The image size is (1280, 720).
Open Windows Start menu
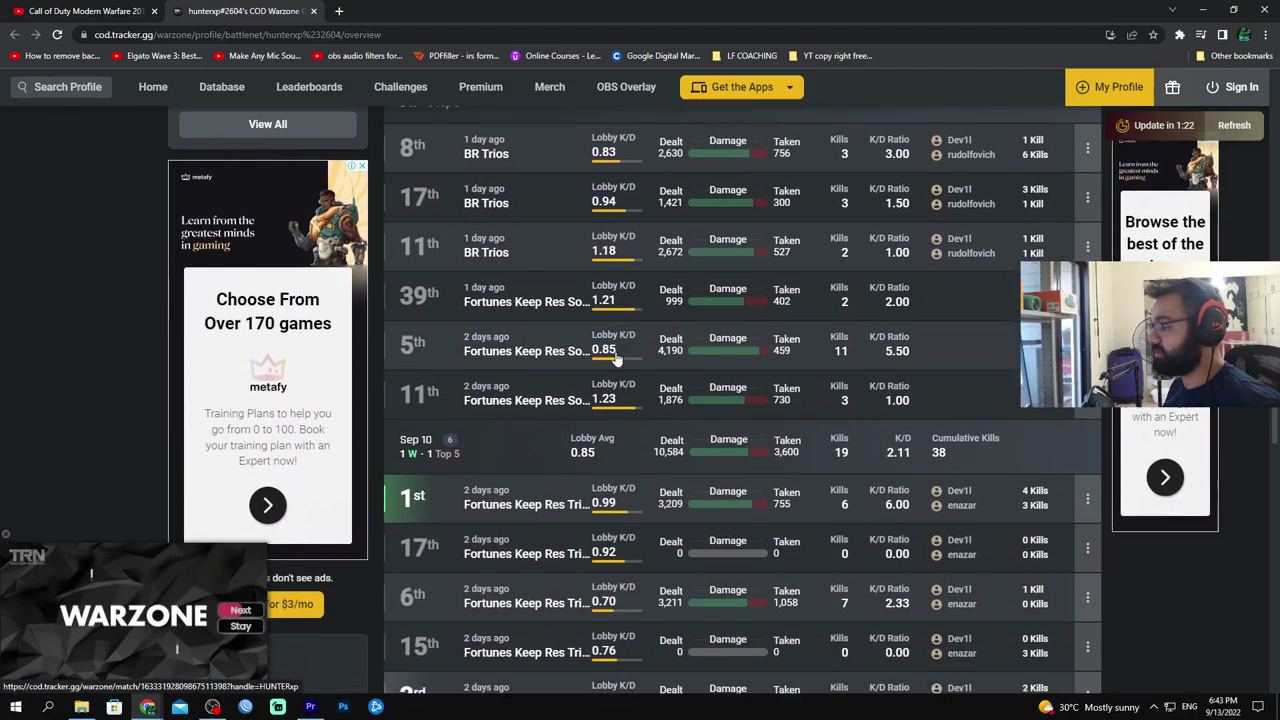tap(15, 707)
